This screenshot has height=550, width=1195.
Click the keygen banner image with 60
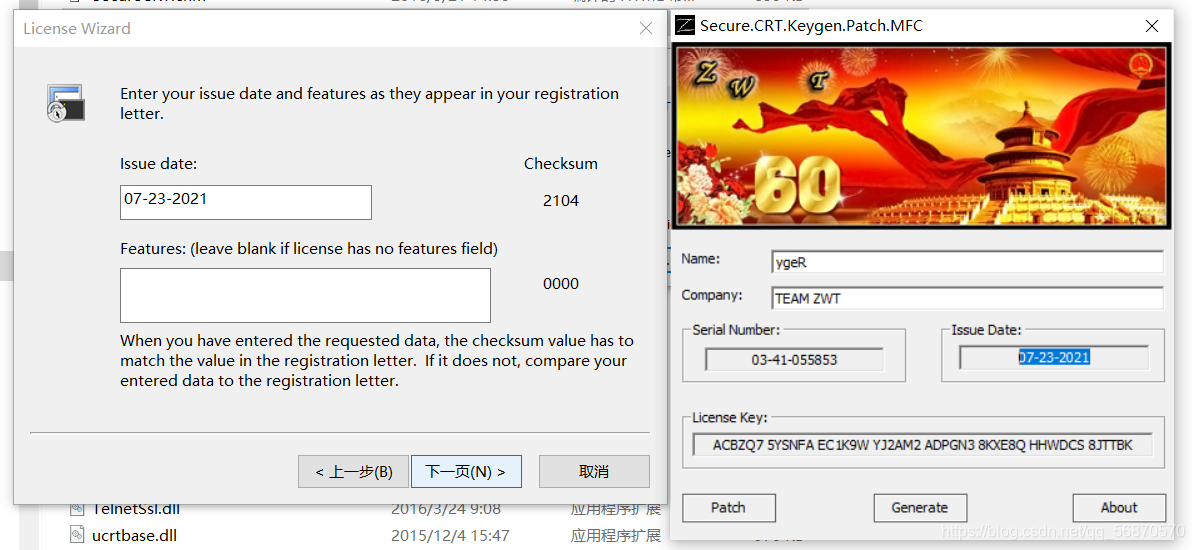coord(921,136)
